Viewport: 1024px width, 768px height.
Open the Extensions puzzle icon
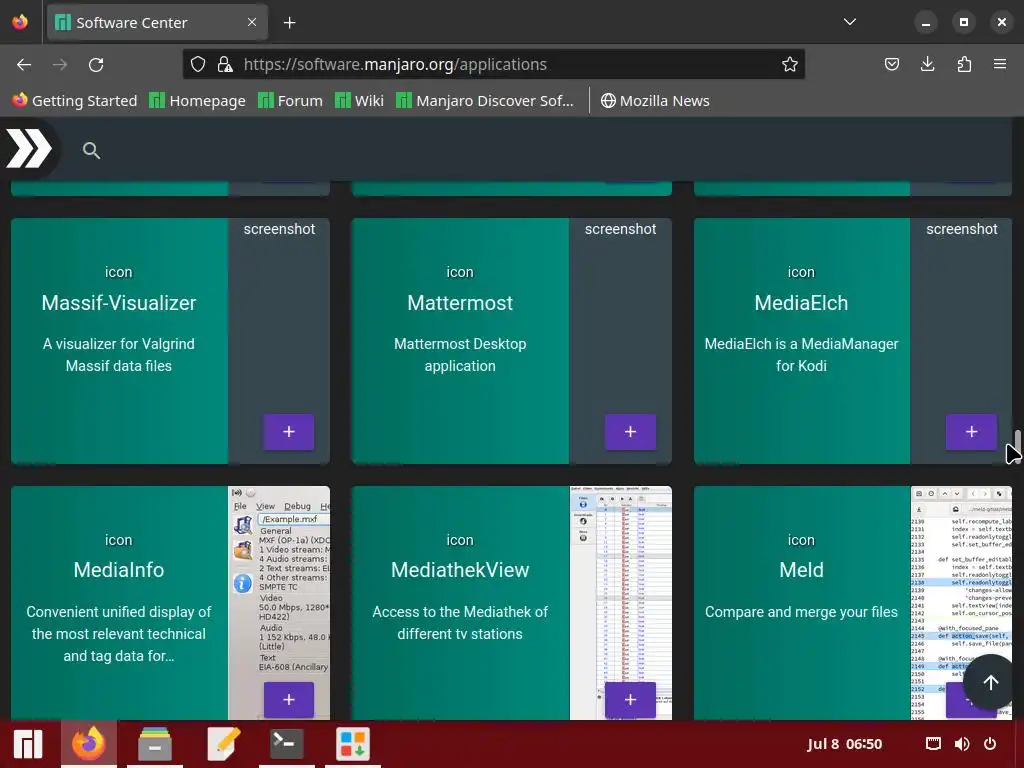pyautogui.click(x=964, y=64)
